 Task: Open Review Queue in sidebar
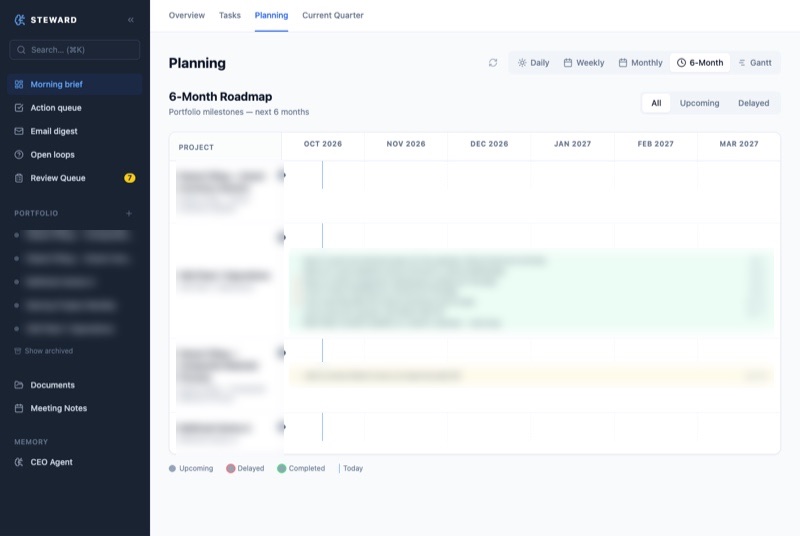[x=74, y=178]
